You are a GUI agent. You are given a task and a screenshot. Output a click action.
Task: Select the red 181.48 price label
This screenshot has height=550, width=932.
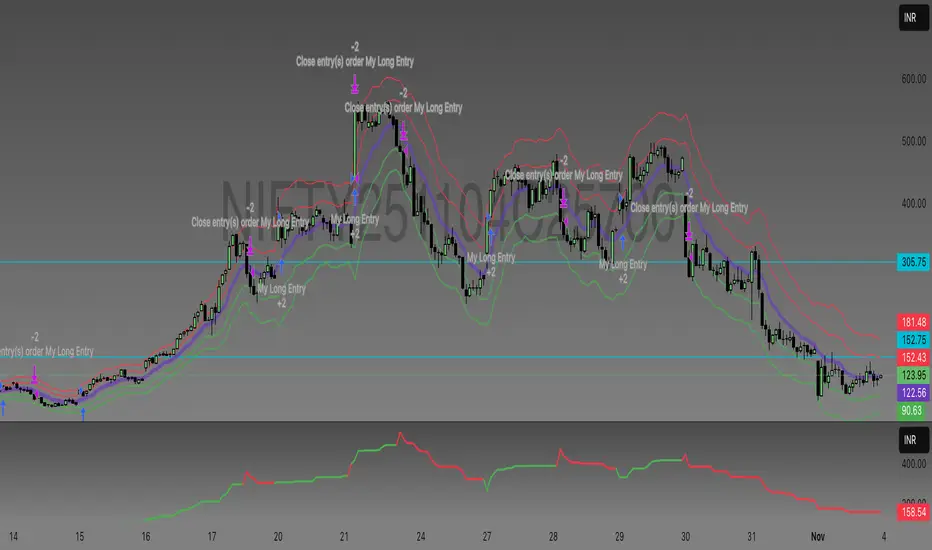[913, 322]
